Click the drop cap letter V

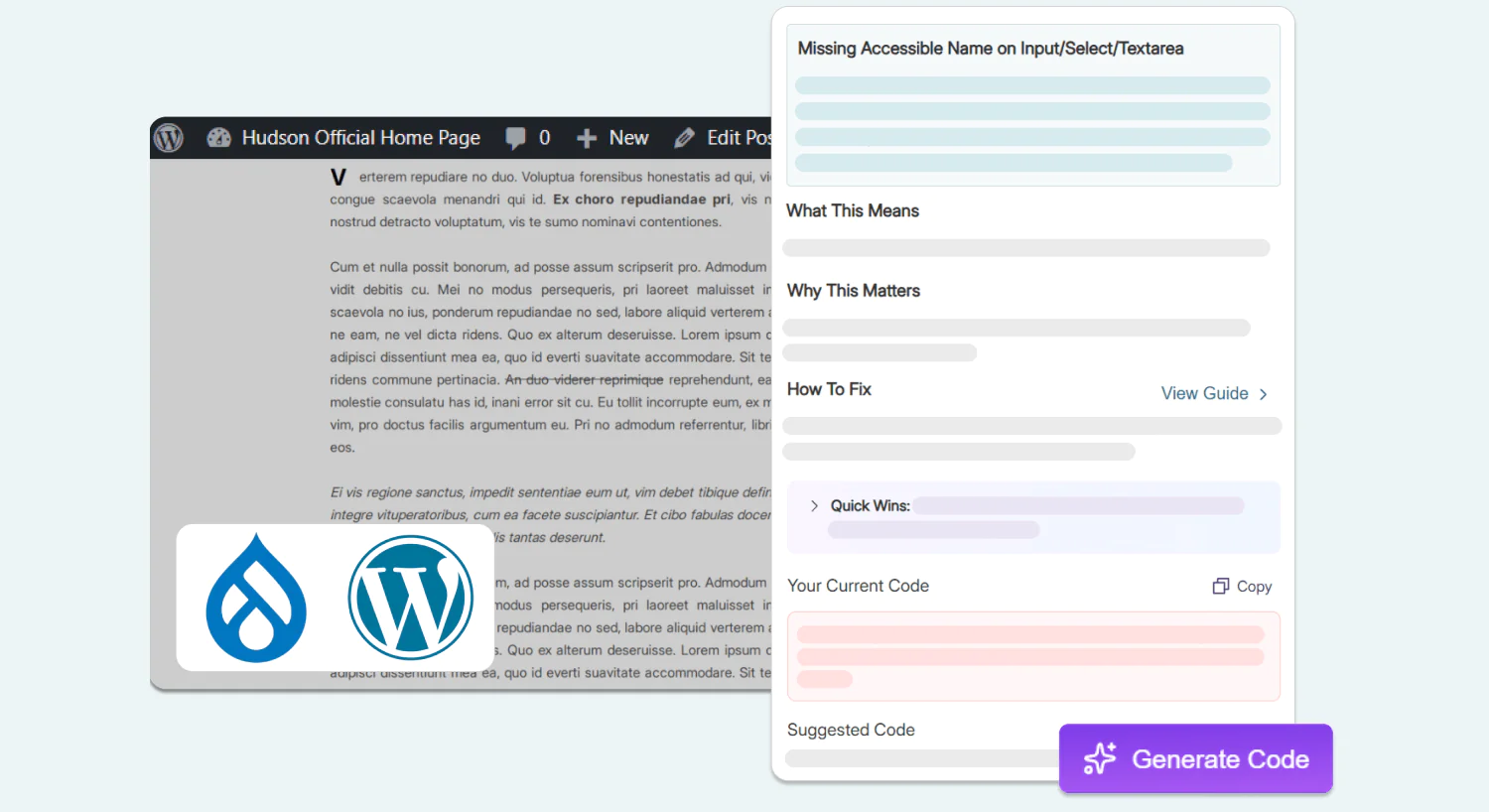coord(338,178)
